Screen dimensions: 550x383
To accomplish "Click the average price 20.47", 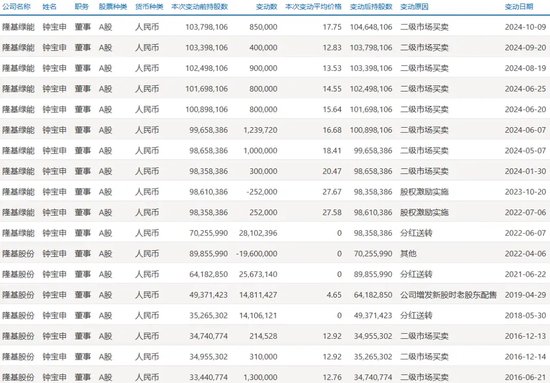I will (332, 171).
